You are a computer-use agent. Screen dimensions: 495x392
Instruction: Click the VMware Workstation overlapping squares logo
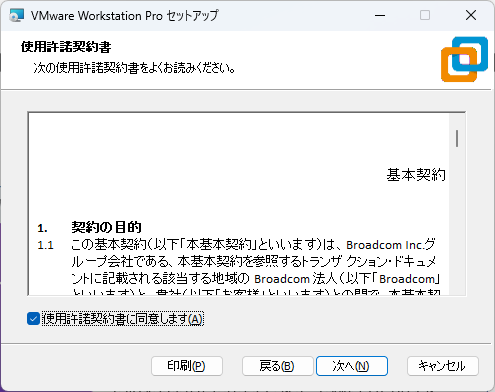point(464,59)
